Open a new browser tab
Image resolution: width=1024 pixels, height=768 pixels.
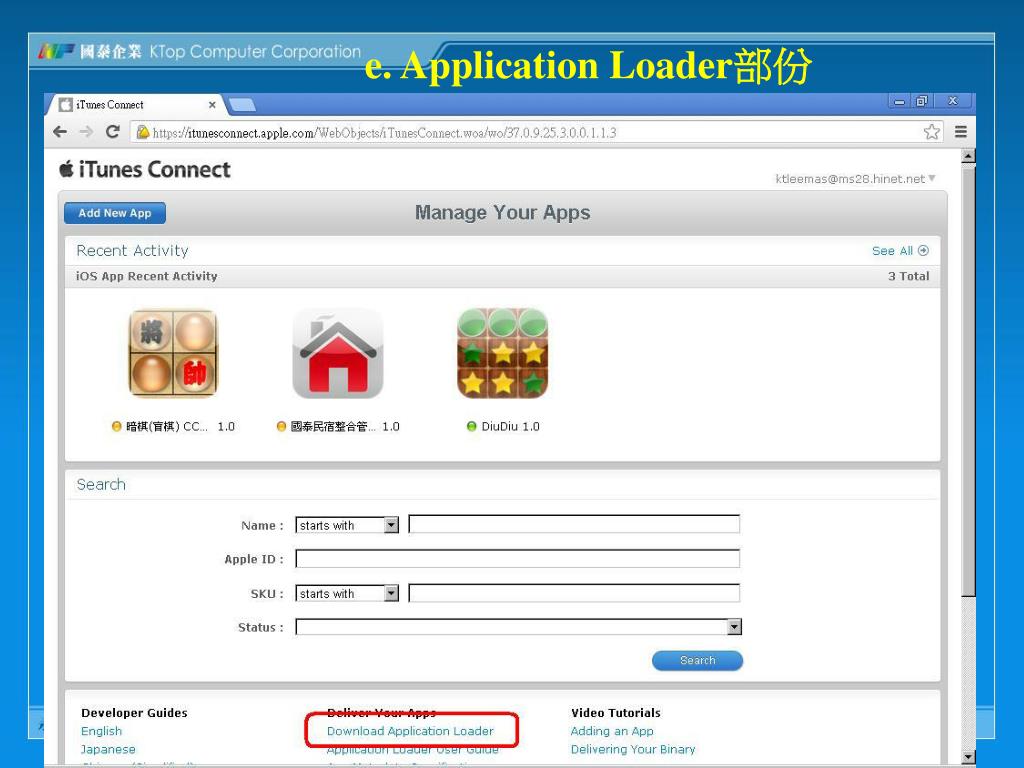pos(242,104)
